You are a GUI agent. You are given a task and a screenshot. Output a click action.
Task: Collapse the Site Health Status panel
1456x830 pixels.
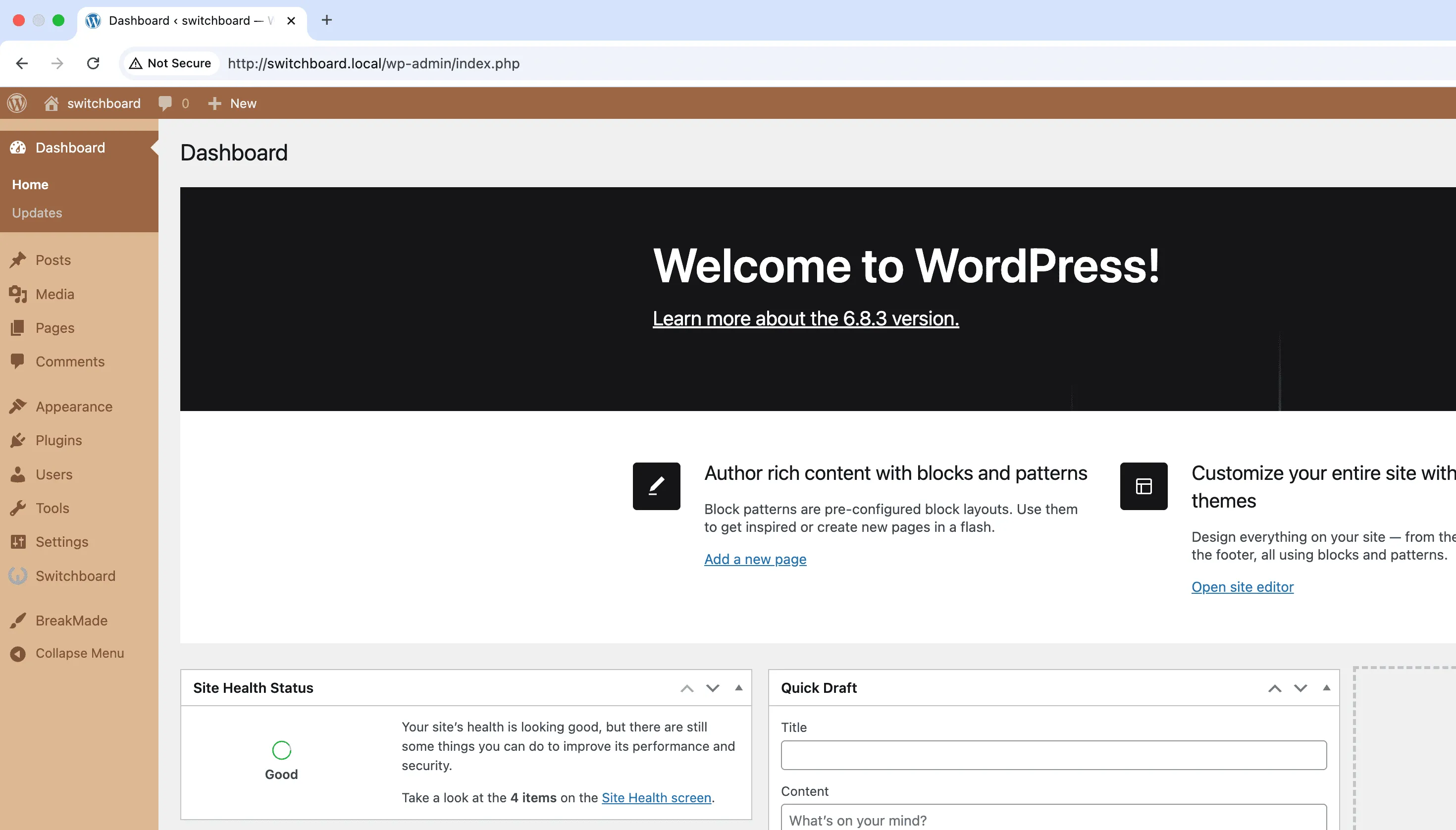pos(738,688)
